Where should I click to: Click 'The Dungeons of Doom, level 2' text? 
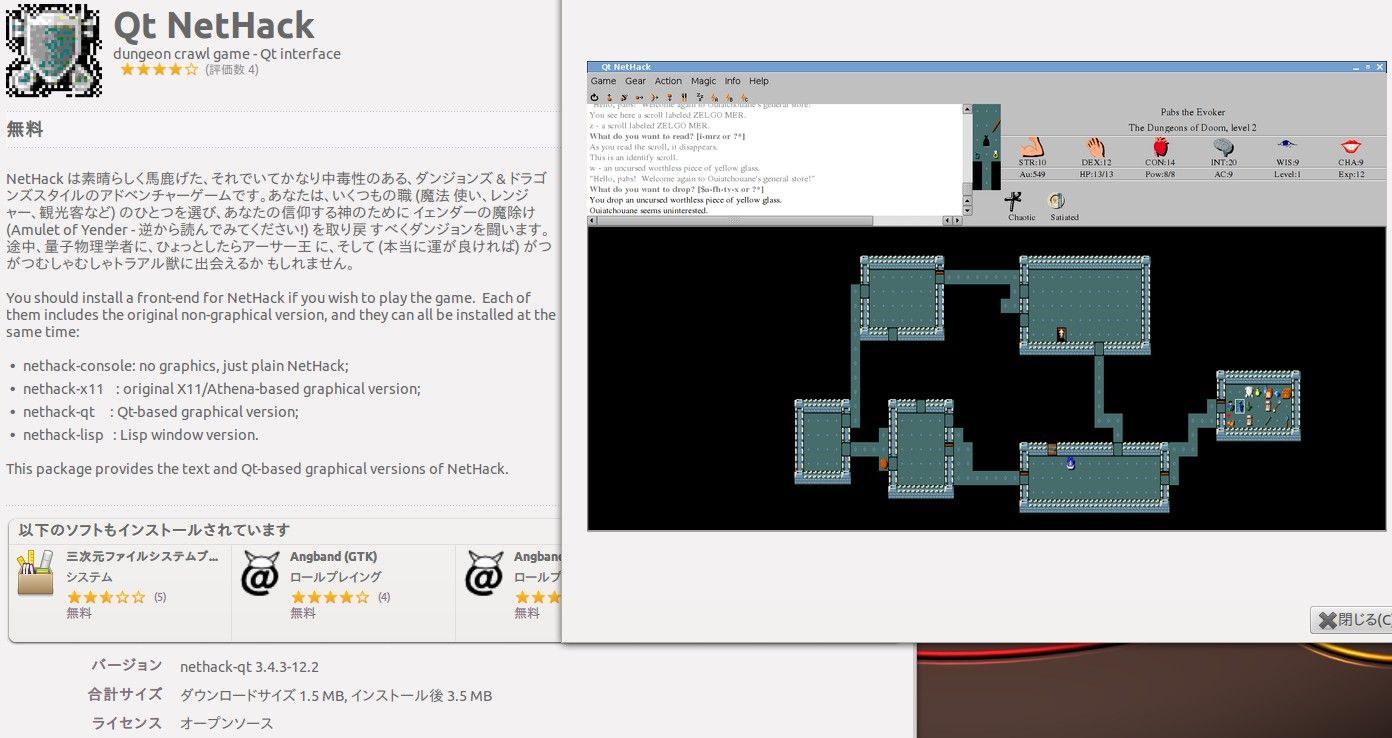pos(1192,128)
